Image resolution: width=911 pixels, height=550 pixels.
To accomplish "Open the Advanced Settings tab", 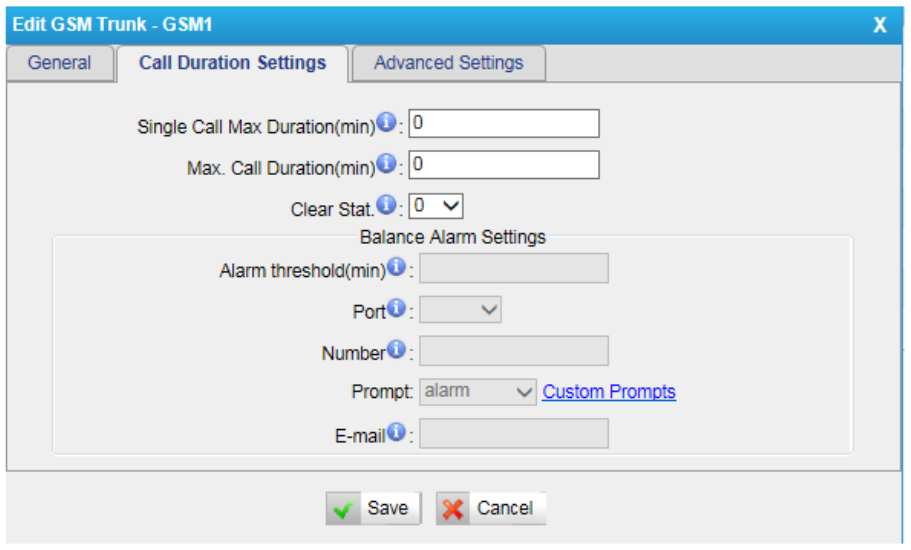I will click(448, 63).
